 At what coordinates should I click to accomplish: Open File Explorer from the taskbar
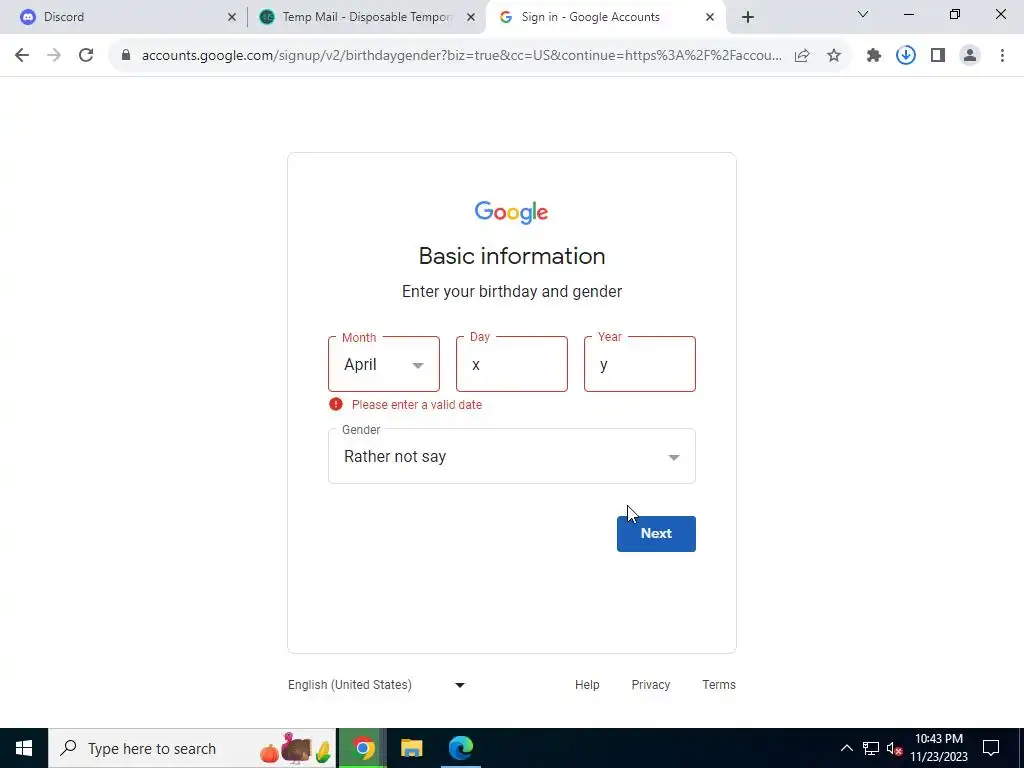(411, 748)
